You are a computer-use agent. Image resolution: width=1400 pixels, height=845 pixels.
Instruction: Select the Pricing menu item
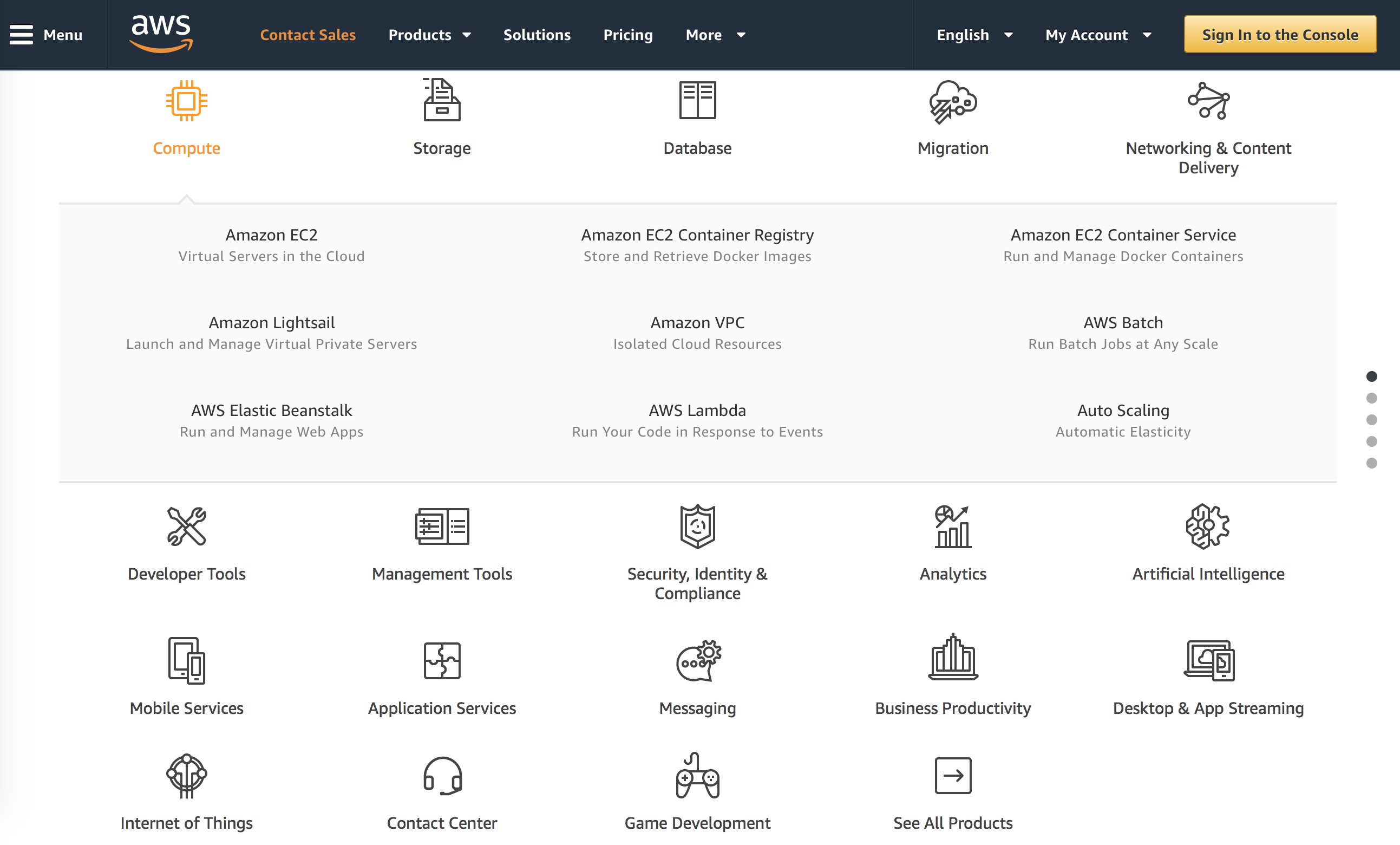coord(628,35)
